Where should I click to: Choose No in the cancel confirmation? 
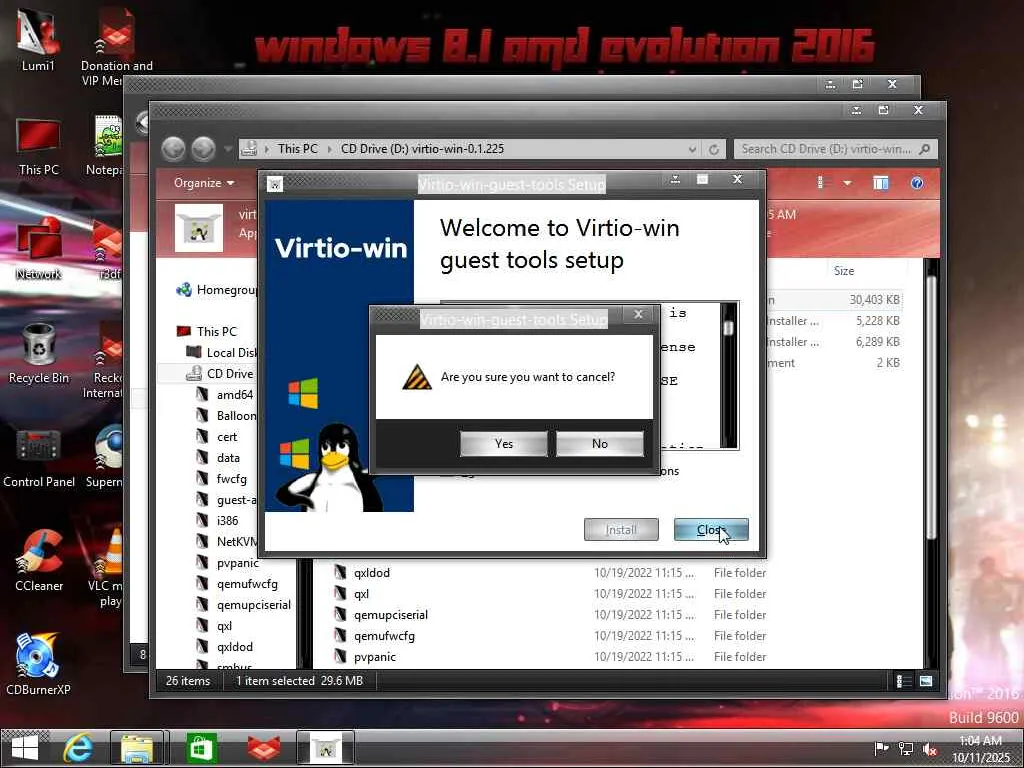pyautogui.click(x=600, y=443)
